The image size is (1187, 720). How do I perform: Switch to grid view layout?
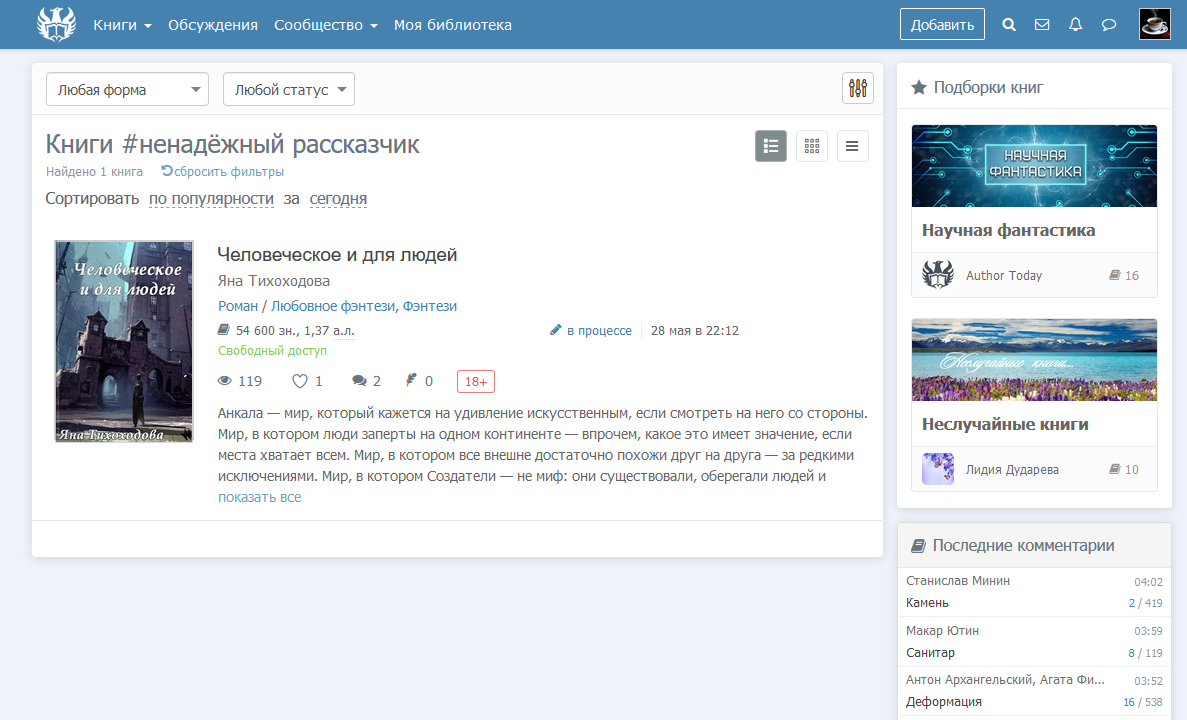[811, 146]
